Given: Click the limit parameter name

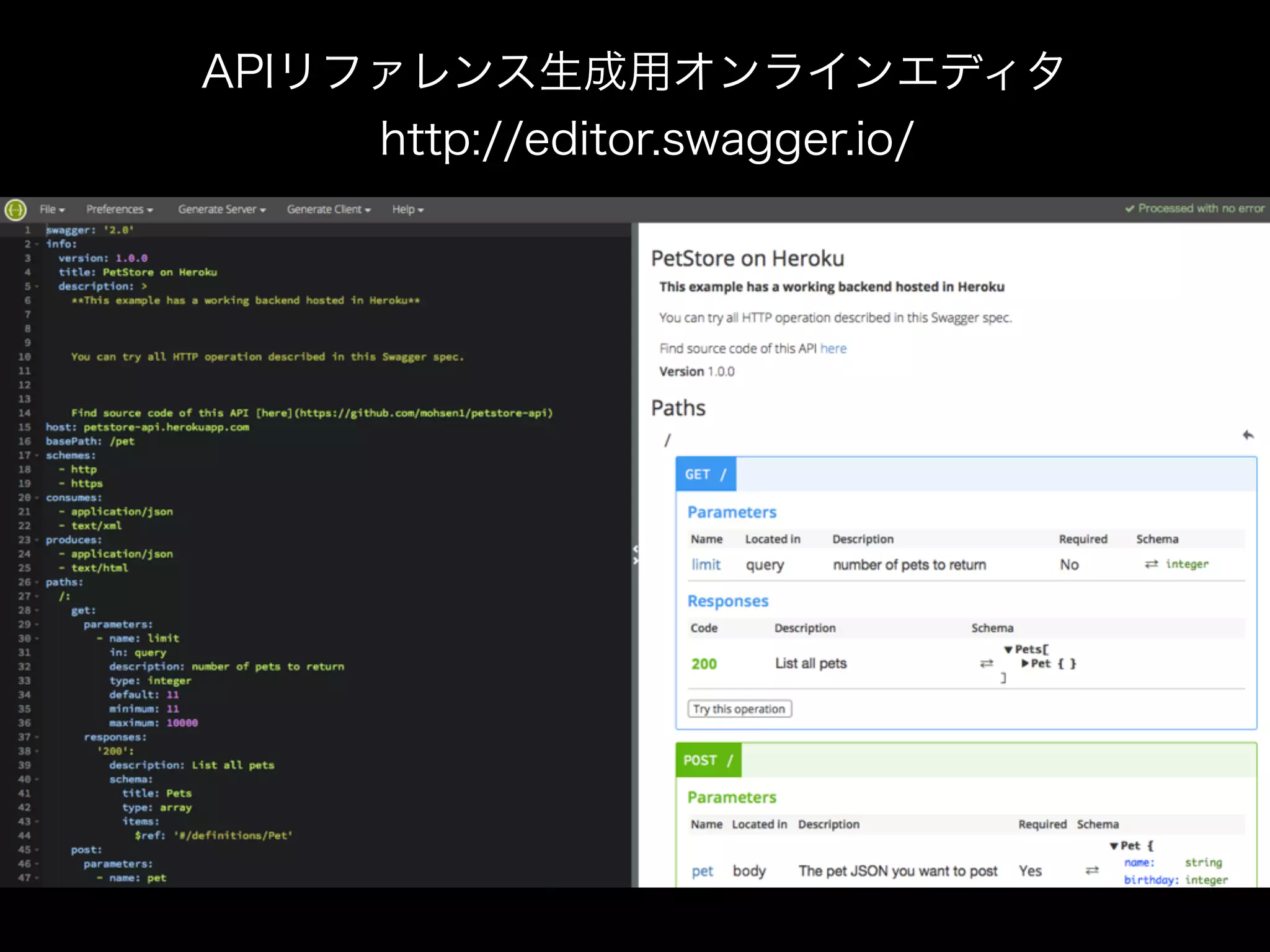Looking at the screenshot, I should pos(706,565).
